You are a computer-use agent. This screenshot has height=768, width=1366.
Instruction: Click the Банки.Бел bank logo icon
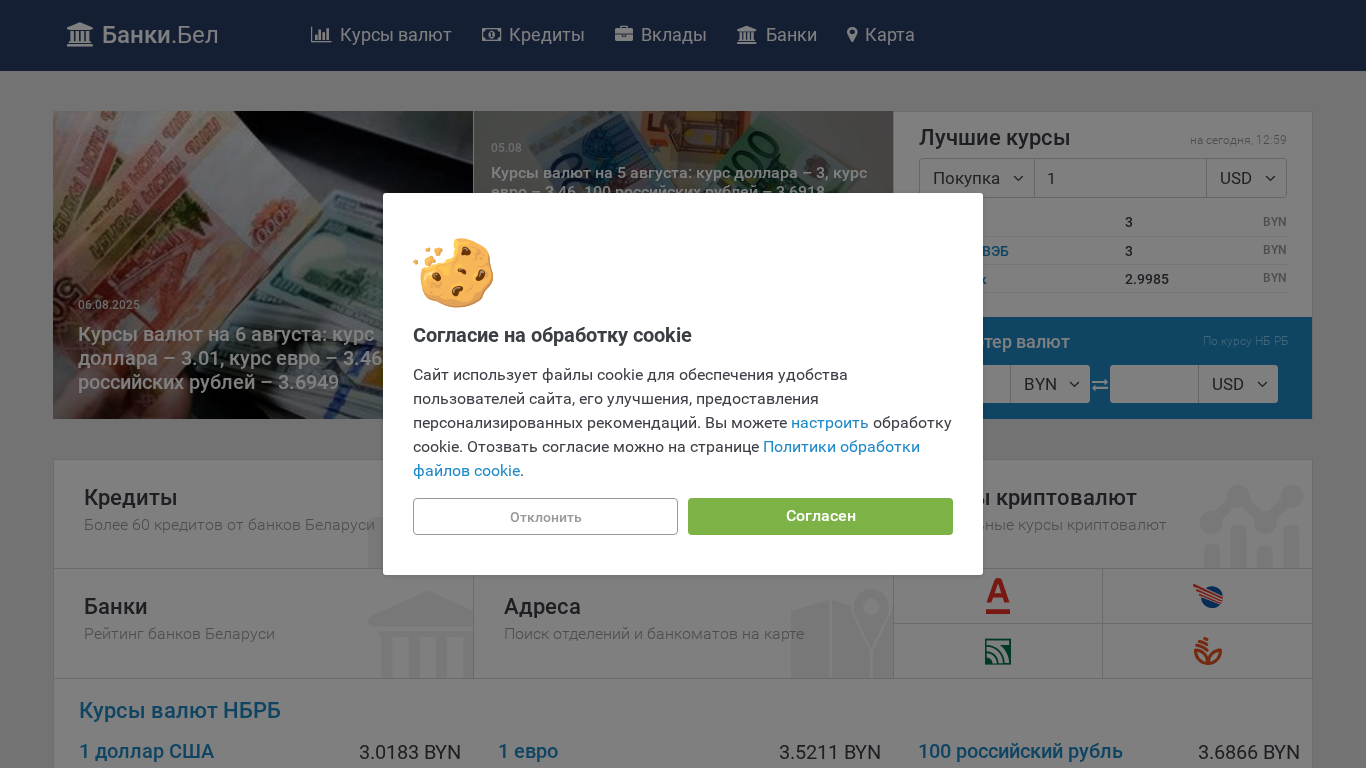(x=80, y=35)
